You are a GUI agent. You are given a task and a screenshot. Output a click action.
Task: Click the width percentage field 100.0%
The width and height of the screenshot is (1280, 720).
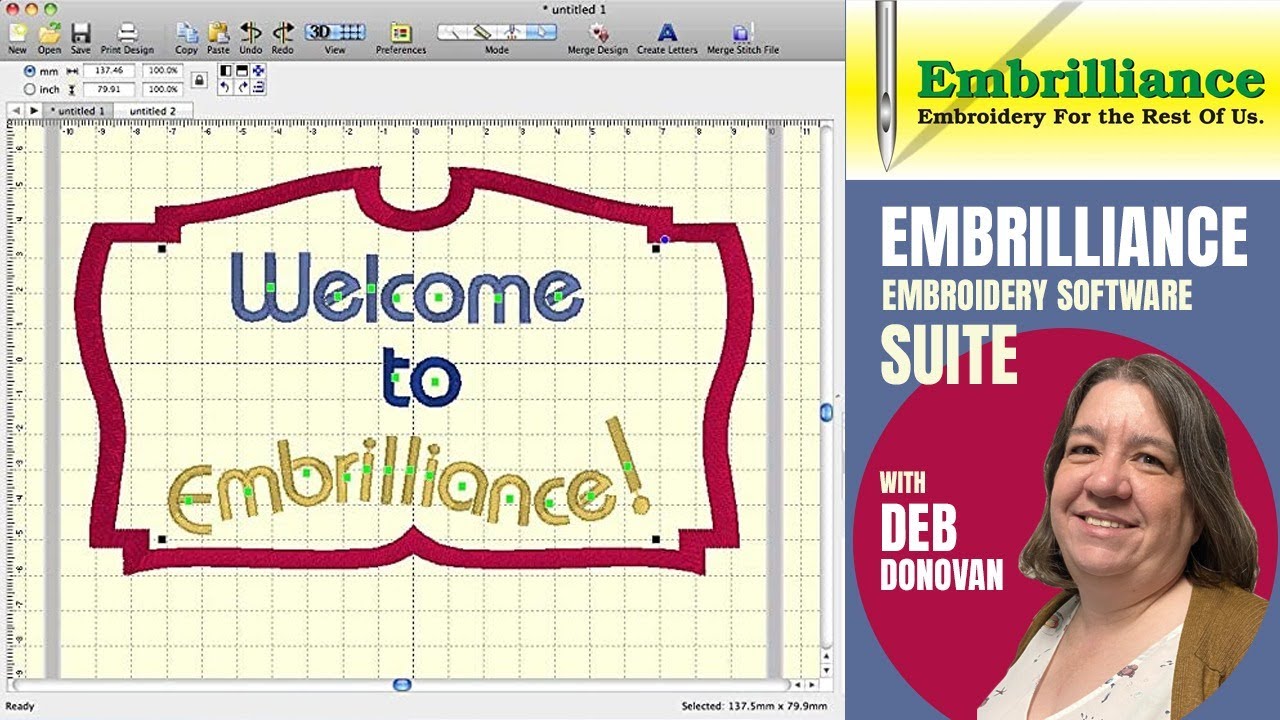pos(162,71)
